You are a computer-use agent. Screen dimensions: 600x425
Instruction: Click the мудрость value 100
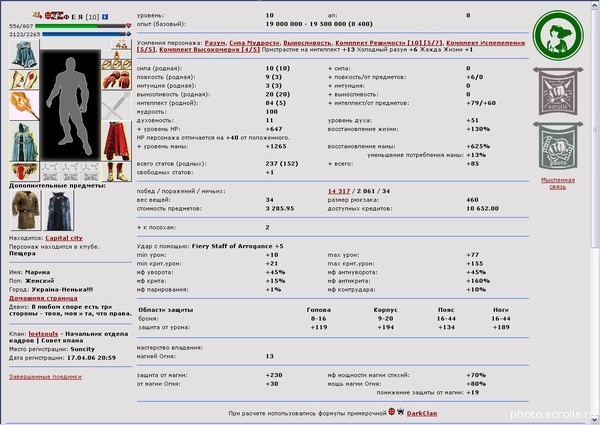272,112
